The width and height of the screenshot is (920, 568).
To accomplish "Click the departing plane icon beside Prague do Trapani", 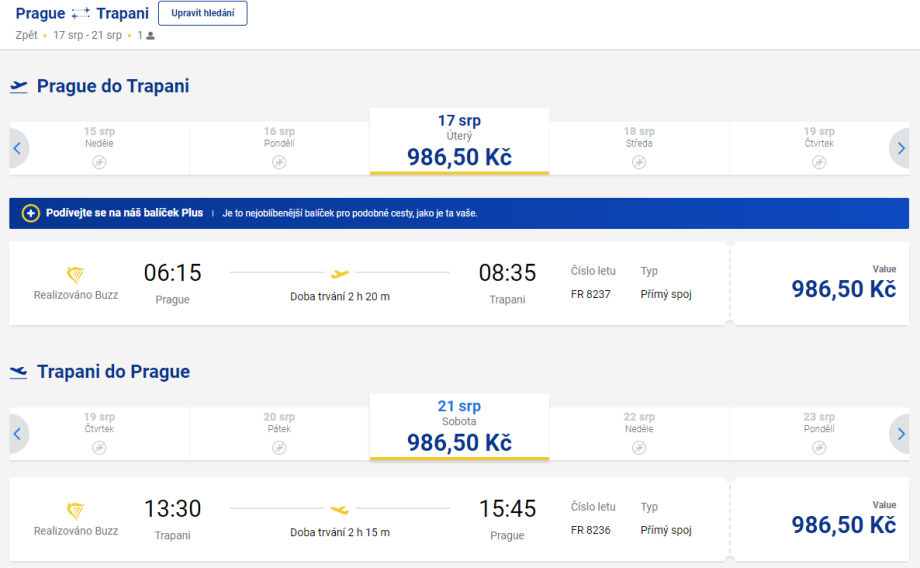I will [x=19, y=87].
